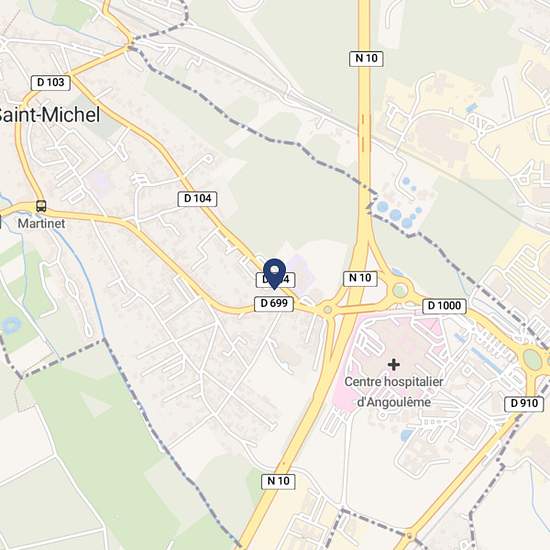Click the topmost N 10 highway shield
The height and width of the screenshot is (550, 550).
pyautogui.click(x=366, y=59)
